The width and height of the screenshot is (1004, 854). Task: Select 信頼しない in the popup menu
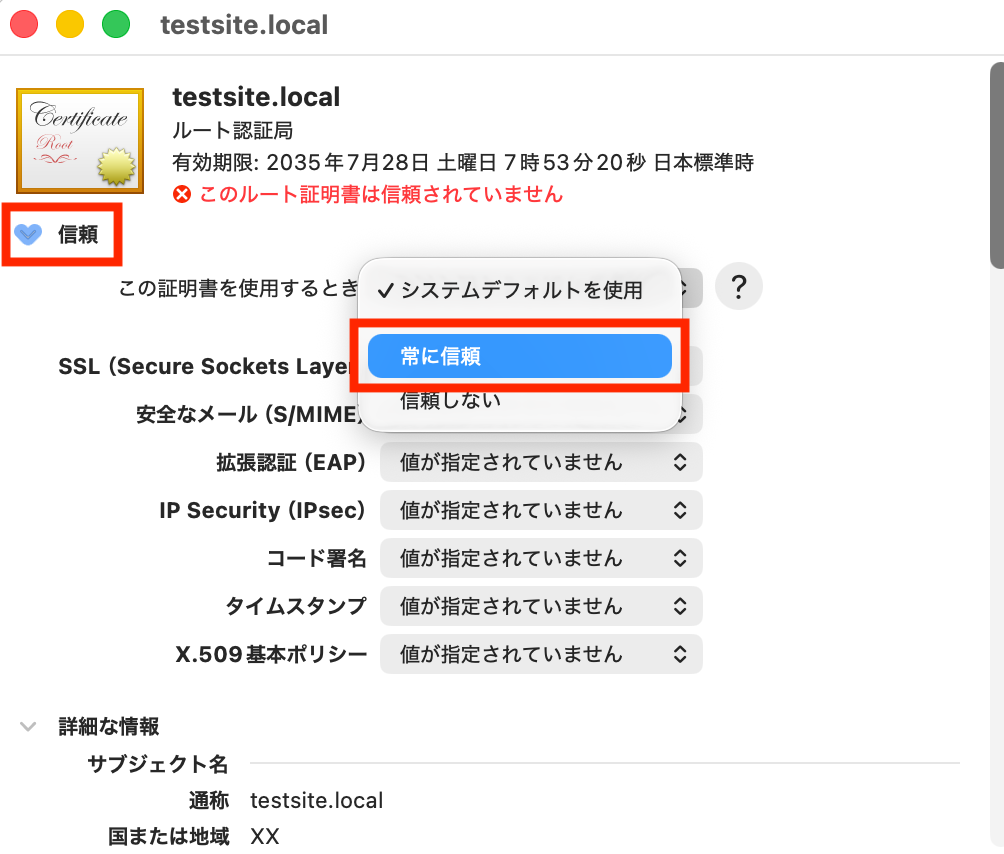point(519,401)
